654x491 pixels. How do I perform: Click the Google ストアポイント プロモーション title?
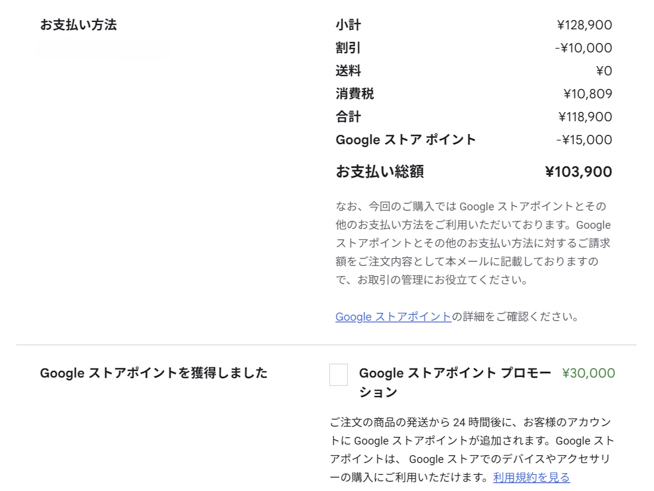[454, 382]
